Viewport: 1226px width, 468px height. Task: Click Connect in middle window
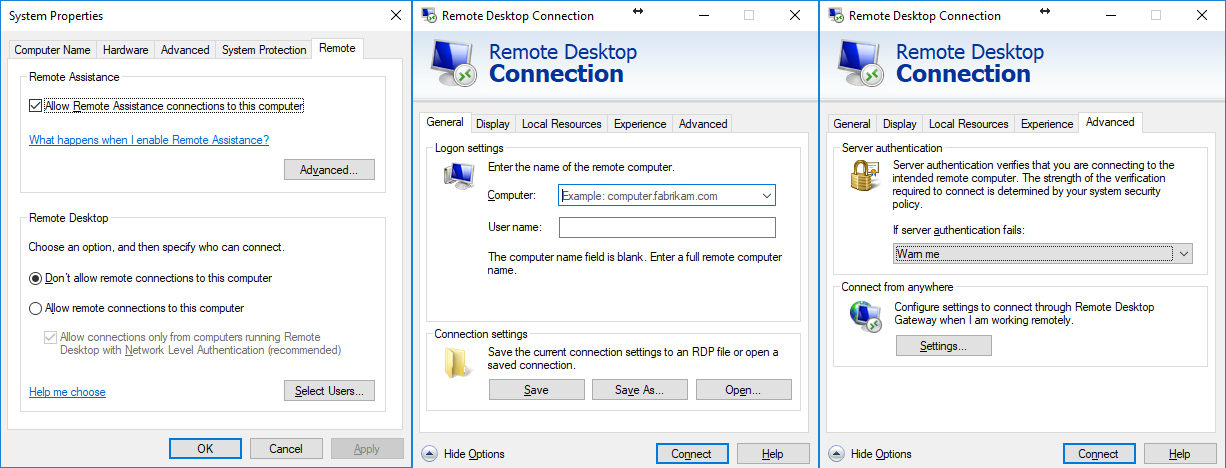691,454
